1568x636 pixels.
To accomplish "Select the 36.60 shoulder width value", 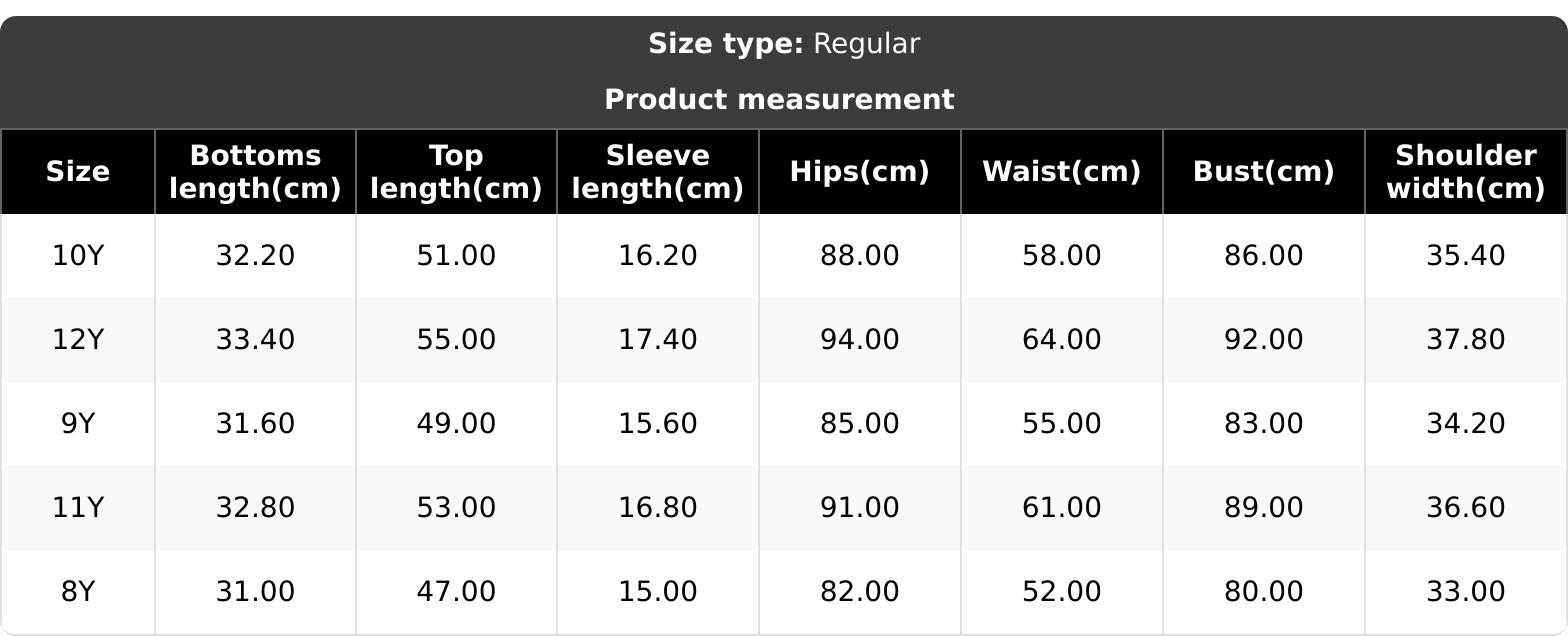I will (1465, 508).
